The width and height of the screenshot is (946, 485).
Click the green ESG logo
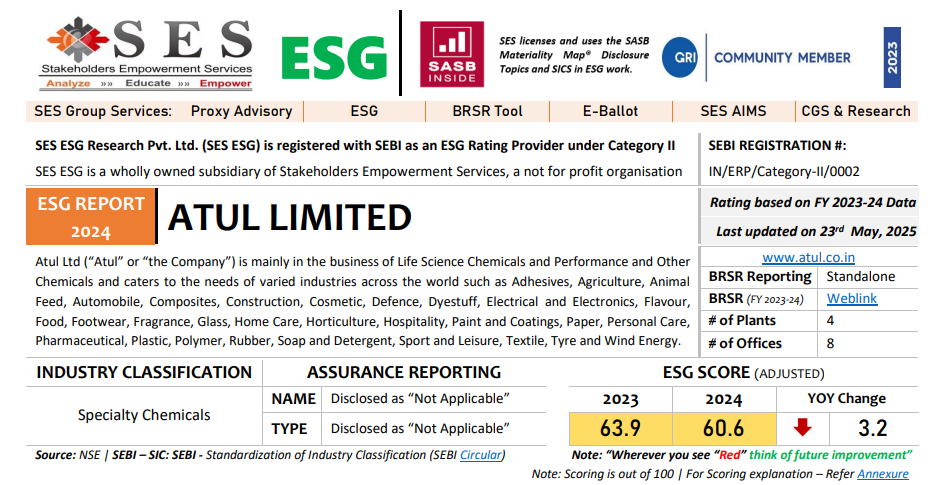pyautogui.click(x=334, y=59)
